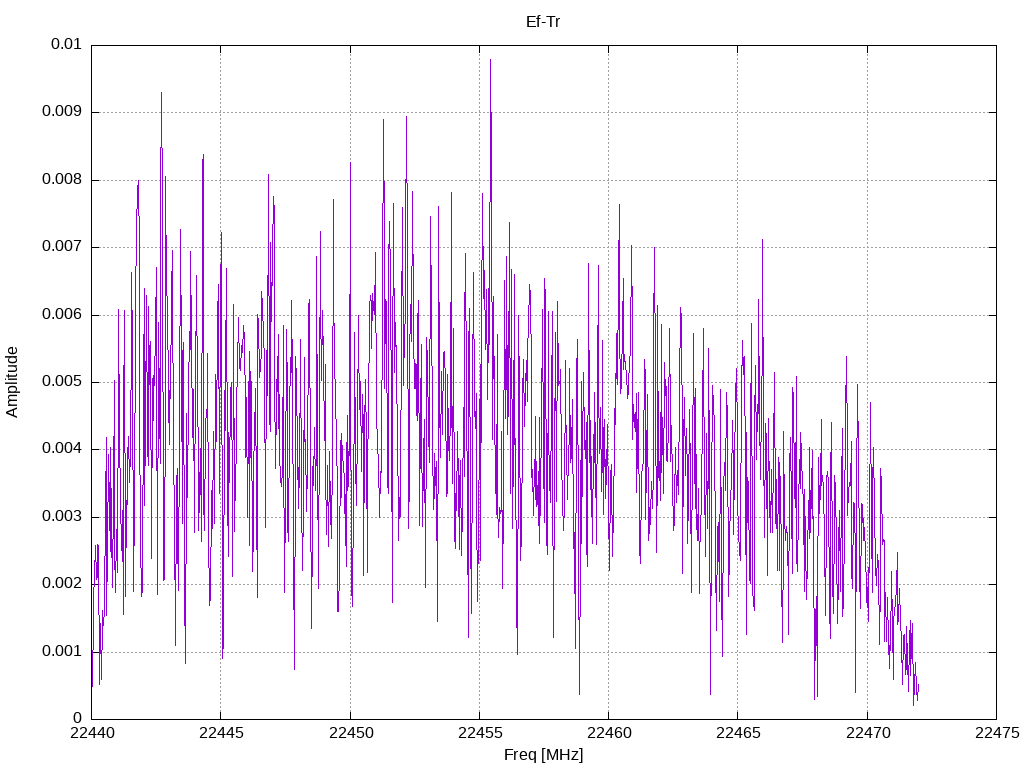Click the x-axis tick label 22470
1024x768 pixels.
(x=868, y=733)
